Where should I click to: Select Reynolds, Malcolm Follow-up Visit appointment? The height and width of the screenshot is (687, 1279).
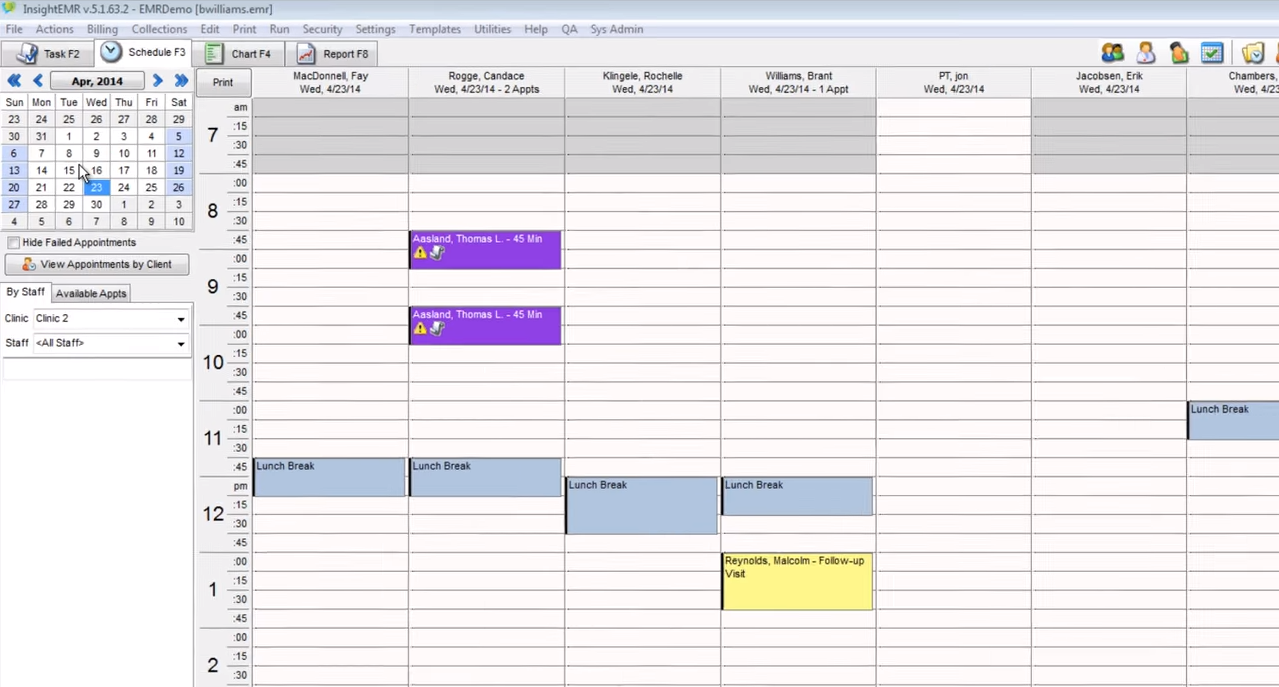(797, 581)
